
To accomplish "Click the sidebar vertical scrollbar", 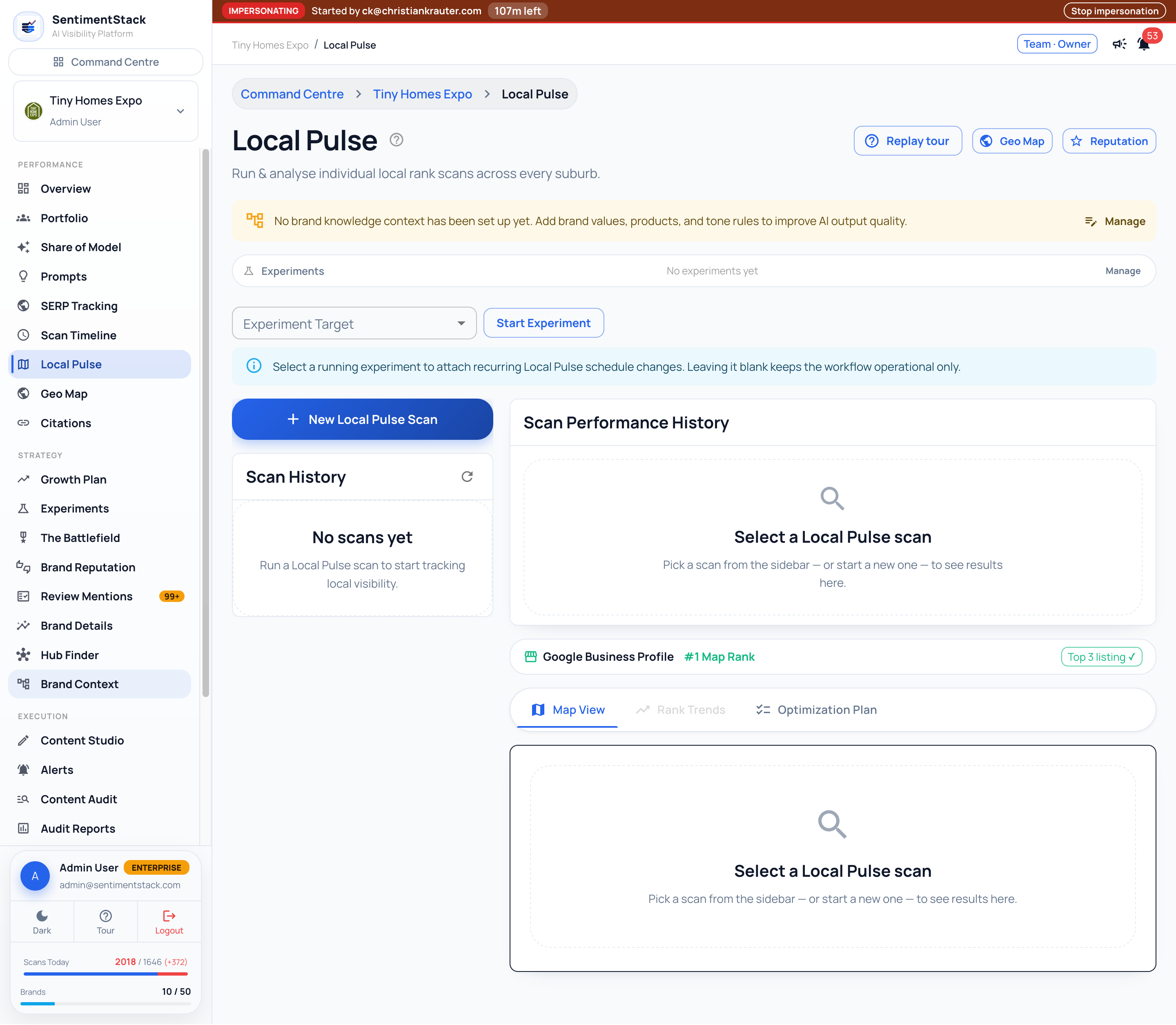I will click(205, 423).
